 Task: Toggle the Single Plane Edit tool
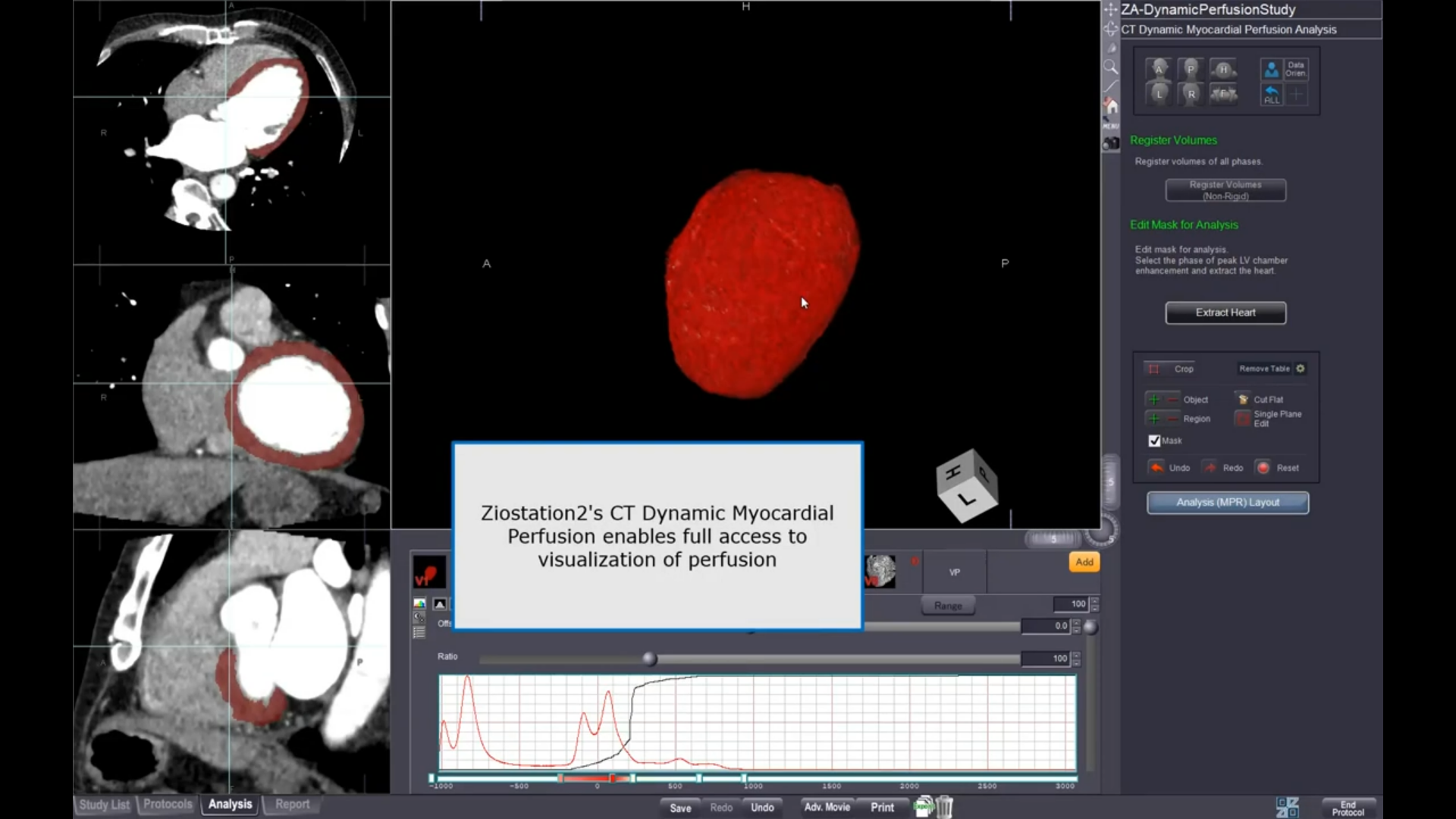(x=1243, y=419)
